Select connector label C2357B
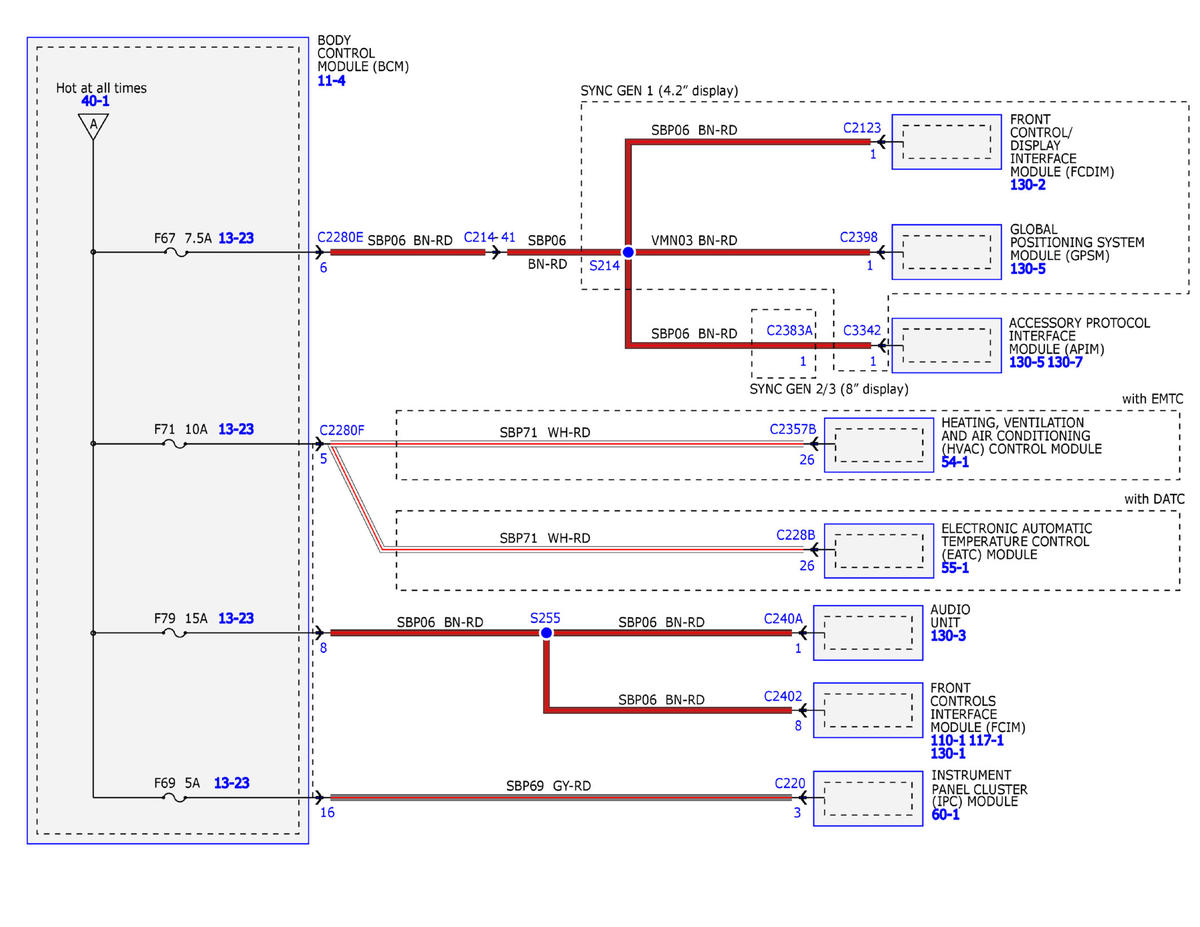Screen dimensions: 1200x927 tap(793, 429)
